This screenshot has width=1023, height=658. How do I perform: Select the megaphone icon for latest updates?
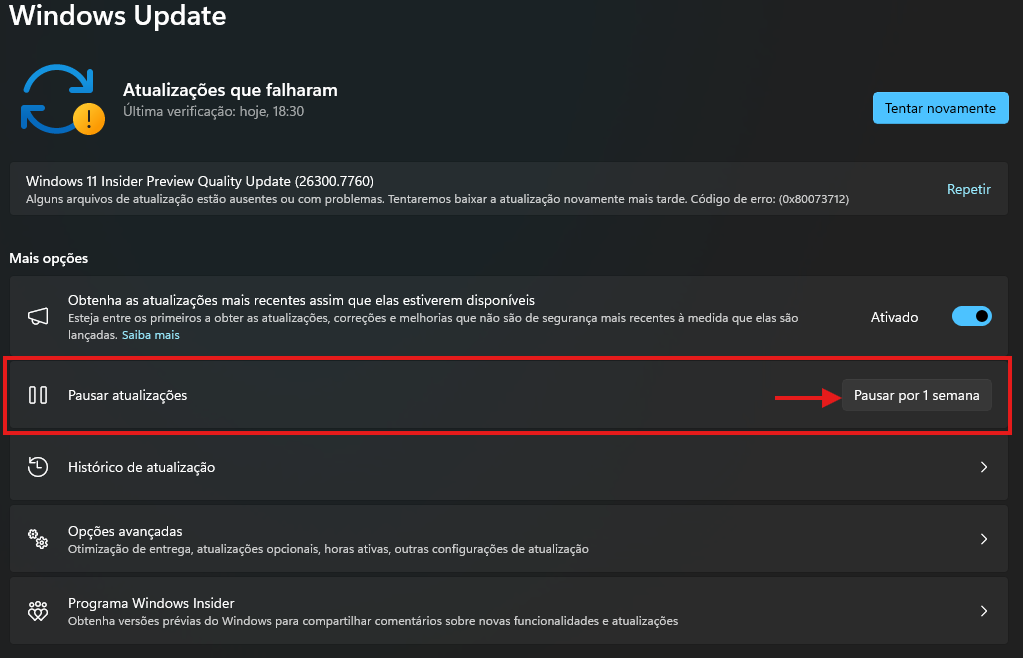(x=38, y=316)
